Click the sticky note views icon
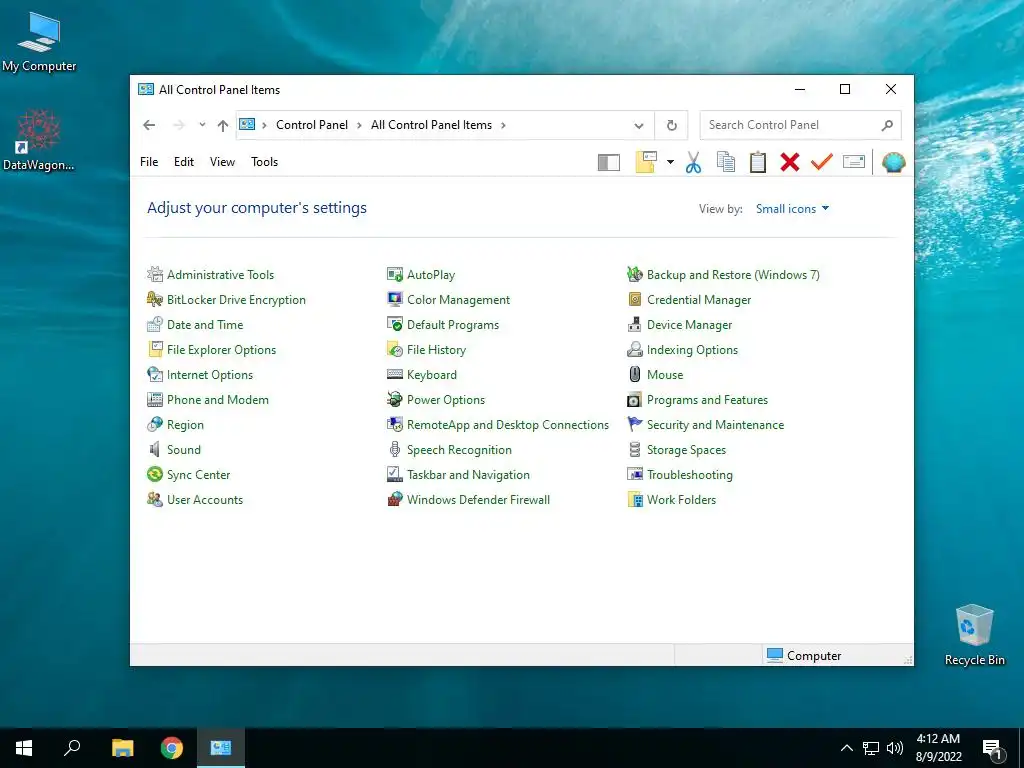Viewport: 1024px width, 768px height. [646, 162]
